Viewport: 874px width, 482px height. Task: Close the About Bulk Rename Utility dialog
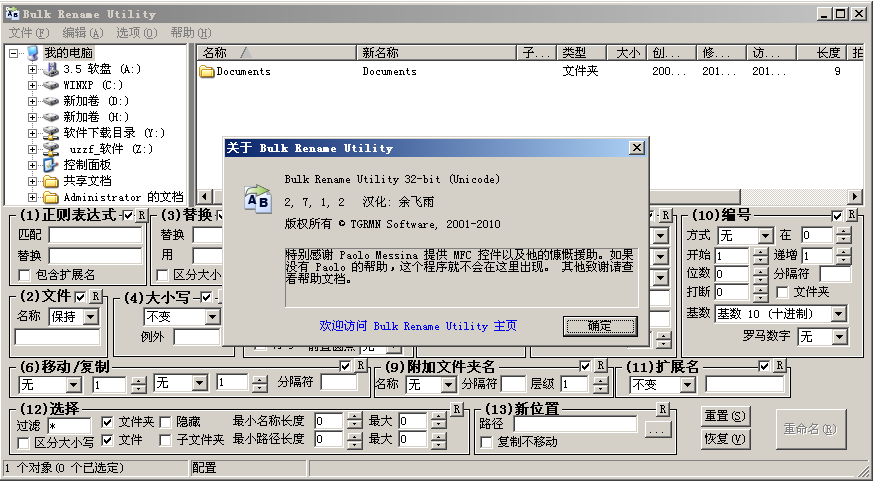click(x=637, y=148)
